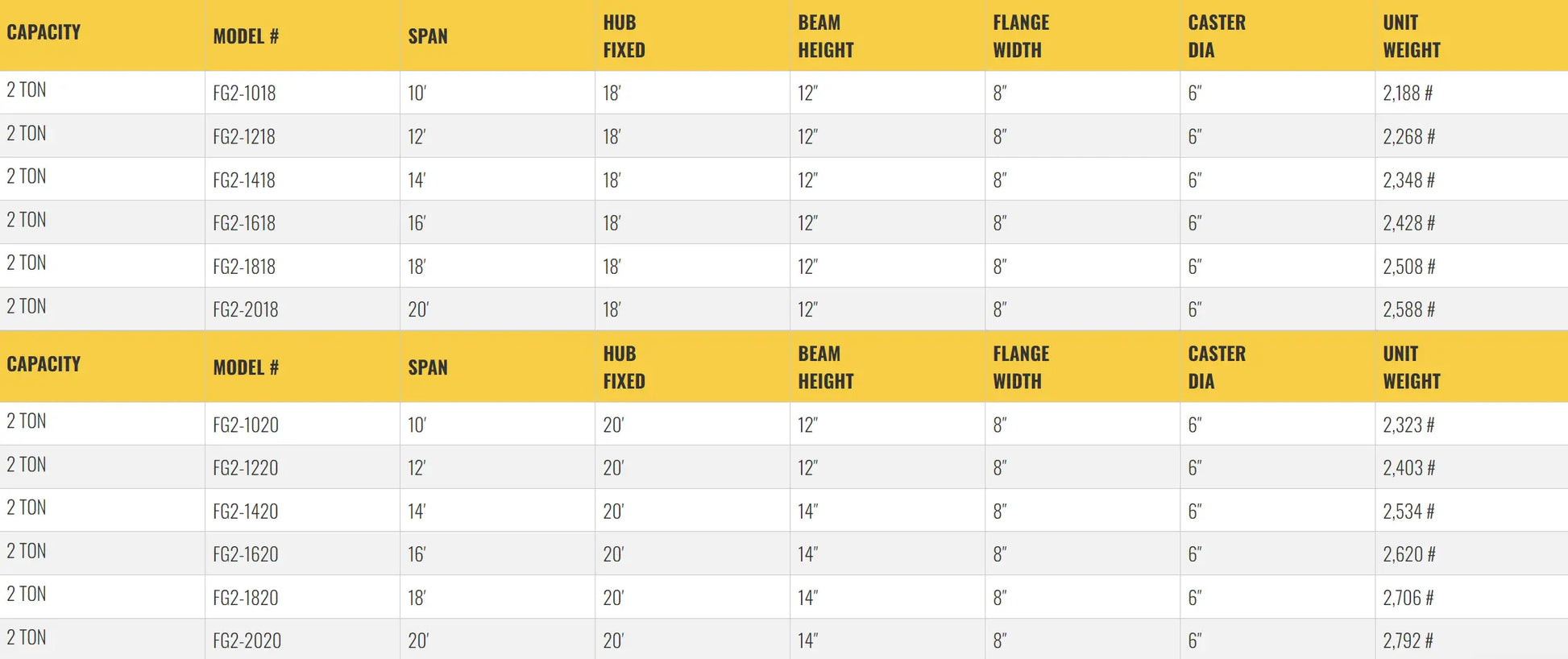Click model number FG2-1018 cell
The image size is (1568, 659).
[x=244, y=93]
